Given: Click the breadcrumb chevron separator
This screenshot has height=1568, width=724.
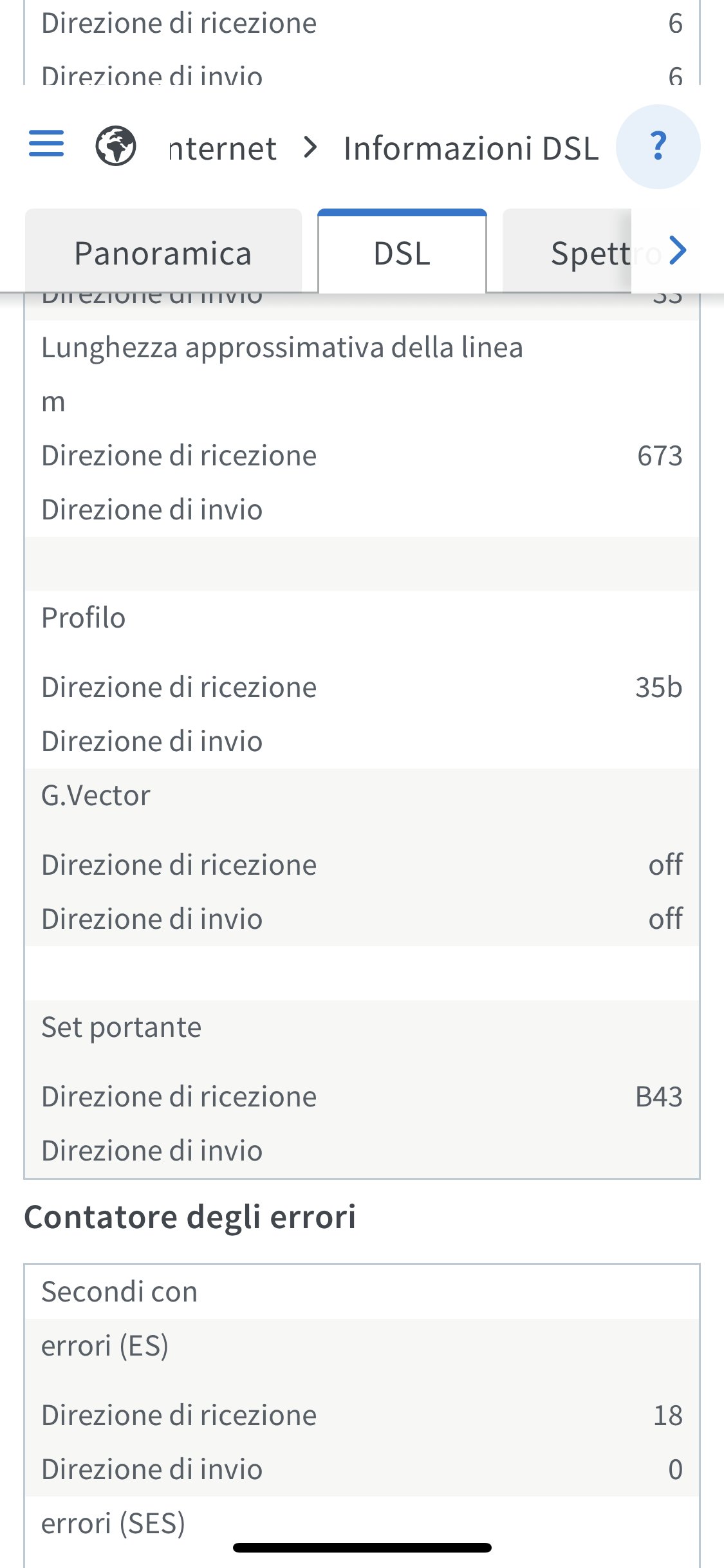Looking at the screenshot, I should [311, 147].
